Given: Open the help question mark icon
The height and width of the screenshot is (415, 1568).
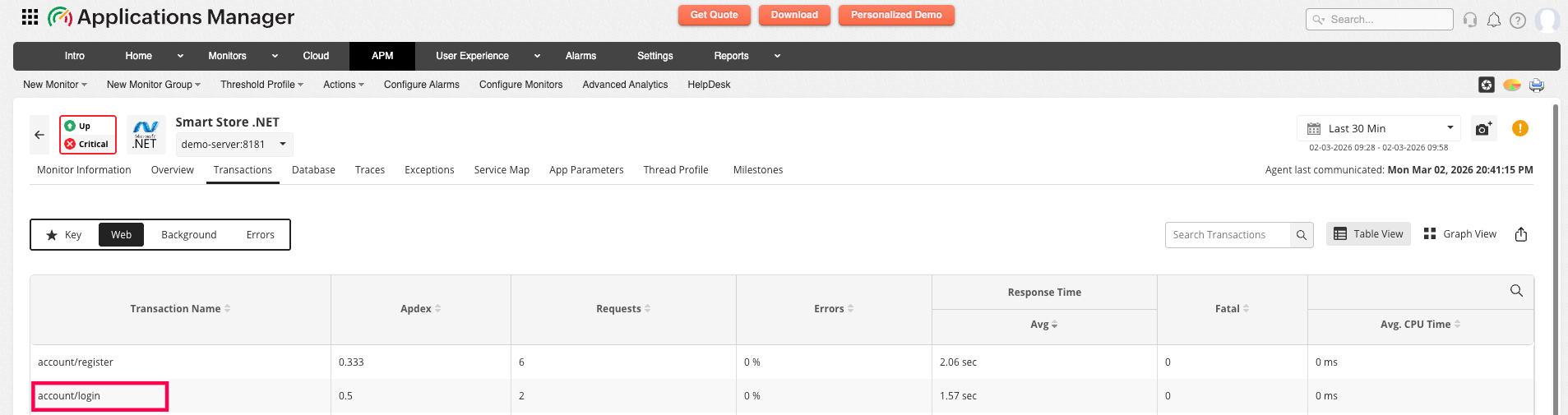Looking at the screenshot, I should click(x=1518, y=20).
